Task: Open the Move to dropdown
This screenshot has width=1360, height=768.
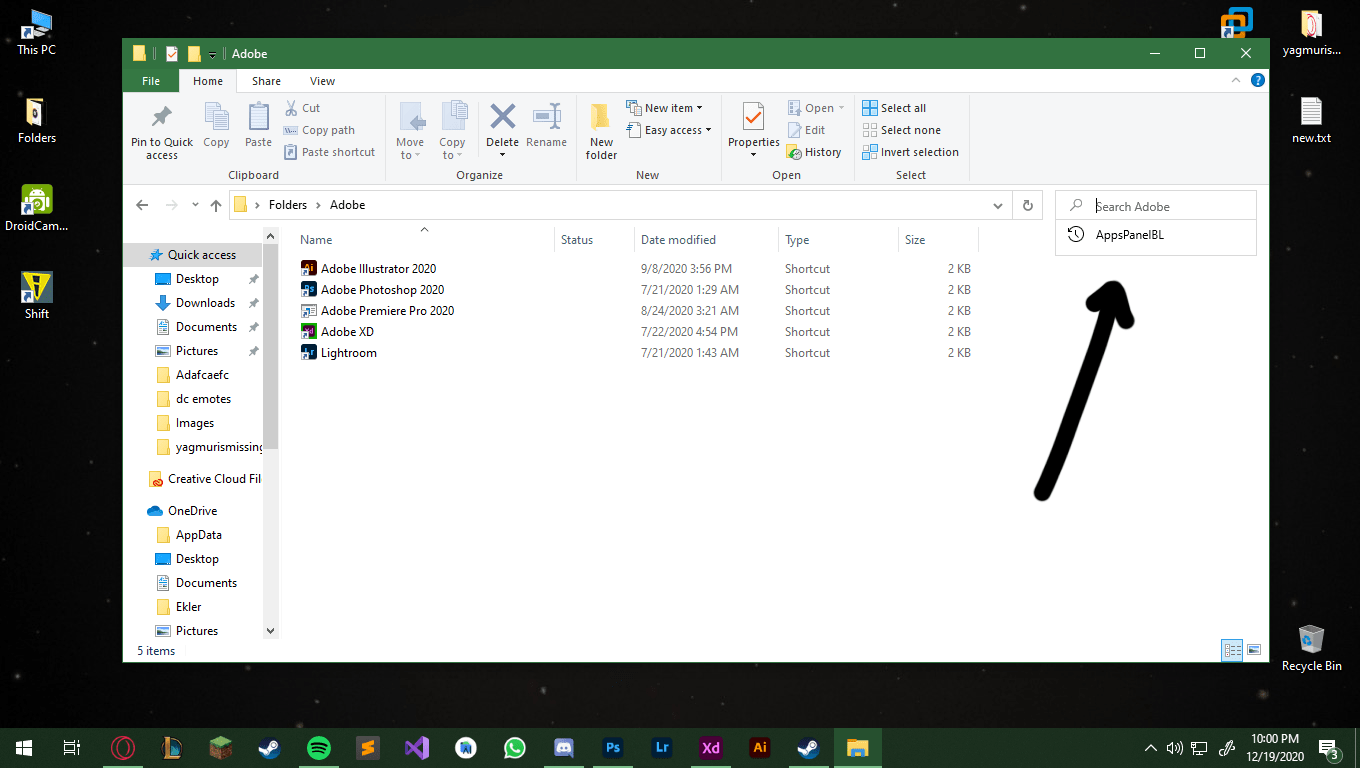Action: 410,131
